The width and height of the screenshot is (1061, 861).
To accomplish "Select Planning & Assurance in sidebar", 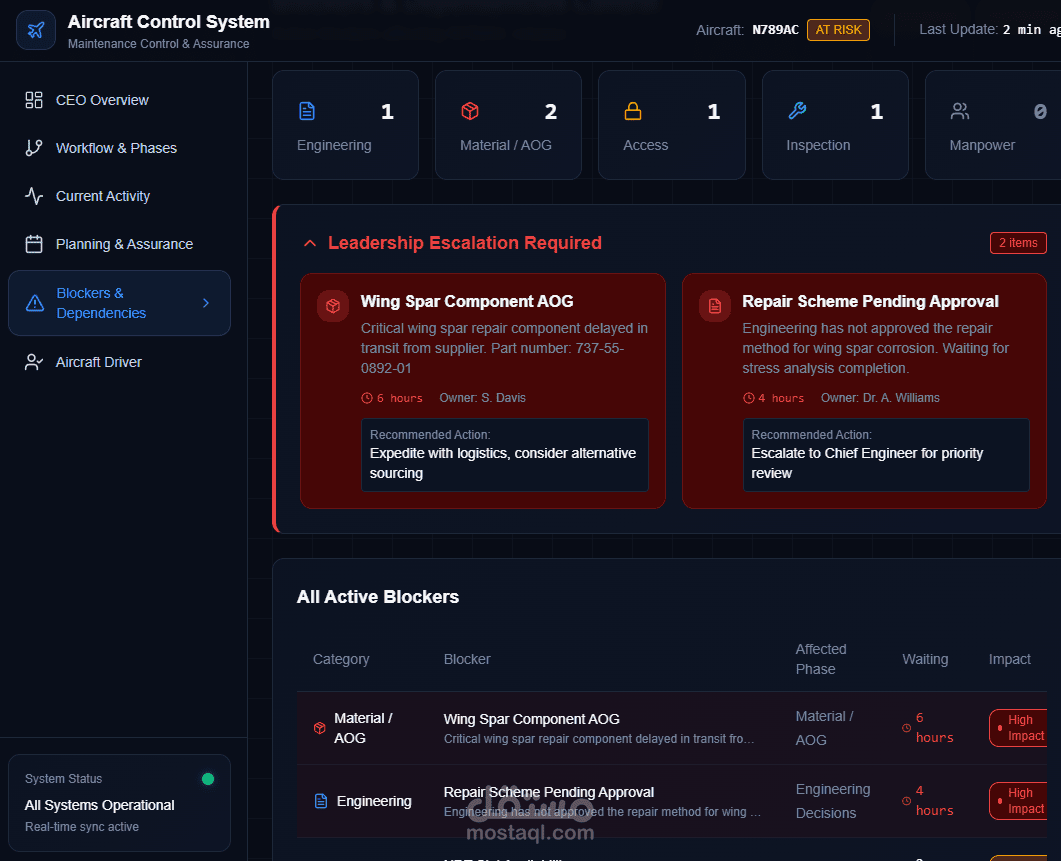I will click(x=119, y=244).
